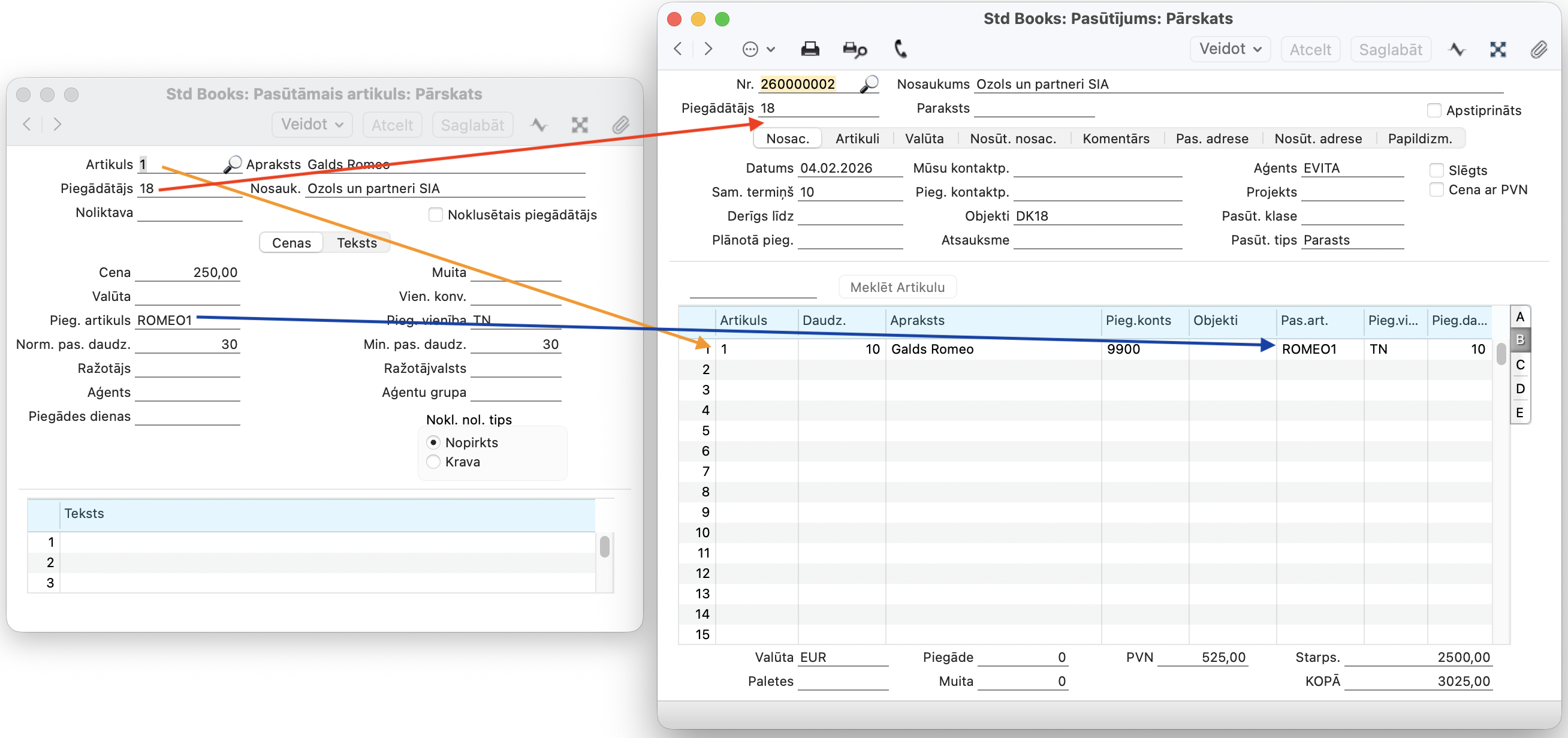Select flip C of the order matrix

1520,365
